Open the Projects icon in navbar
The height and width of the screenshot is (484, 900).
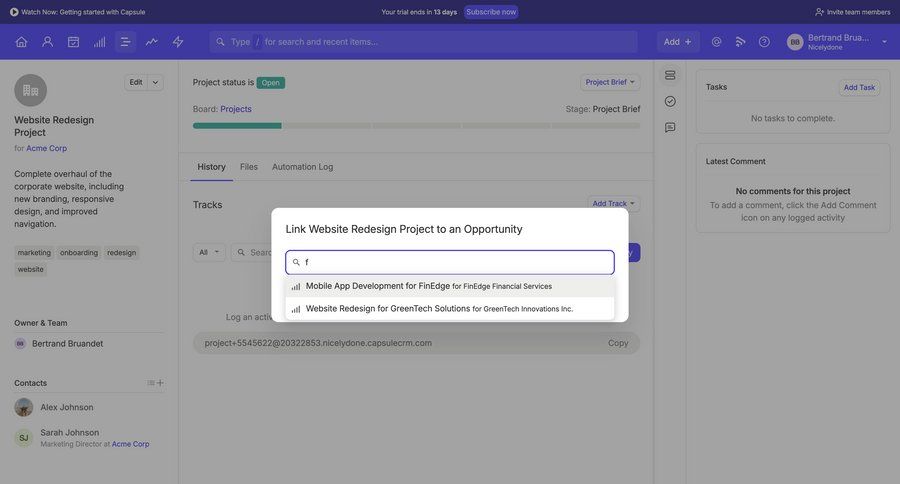point(125,42)
